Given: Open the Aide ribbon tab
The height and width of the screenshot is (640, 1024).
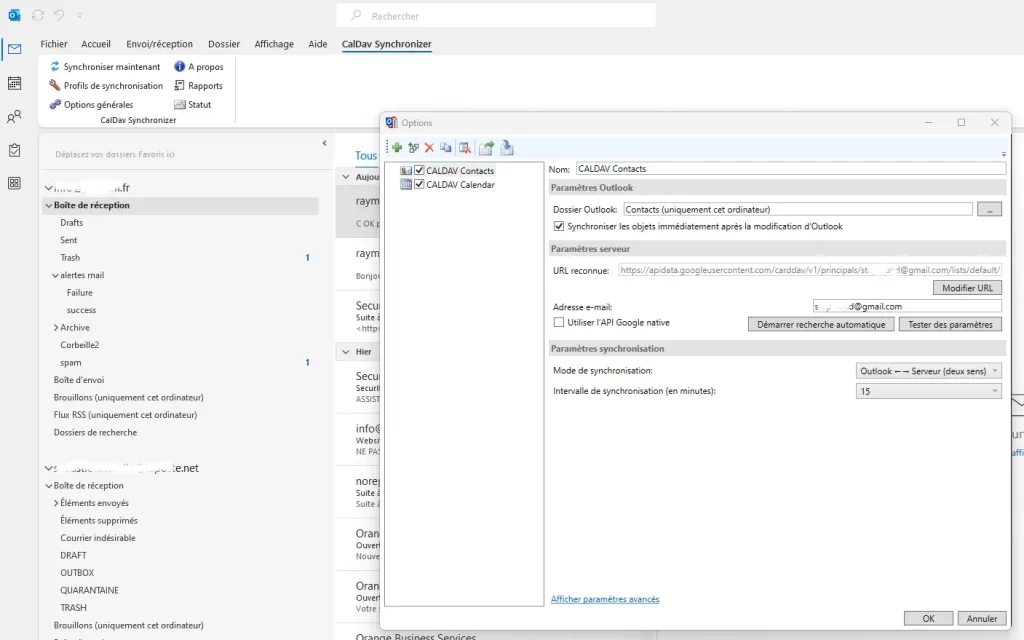Looking at the screenshot, I should point(318,44).
